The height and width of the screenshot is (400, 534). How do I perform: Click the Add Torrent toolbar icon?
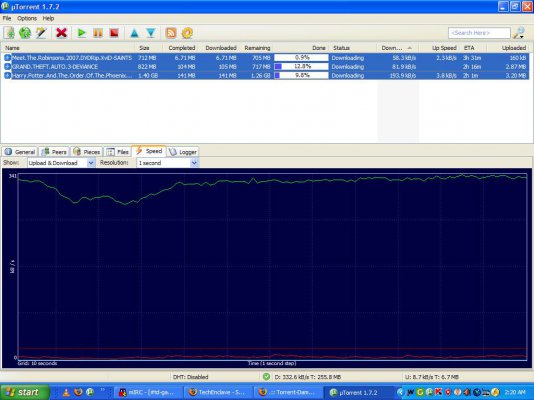pyautogui.click(x=9, y=33)
